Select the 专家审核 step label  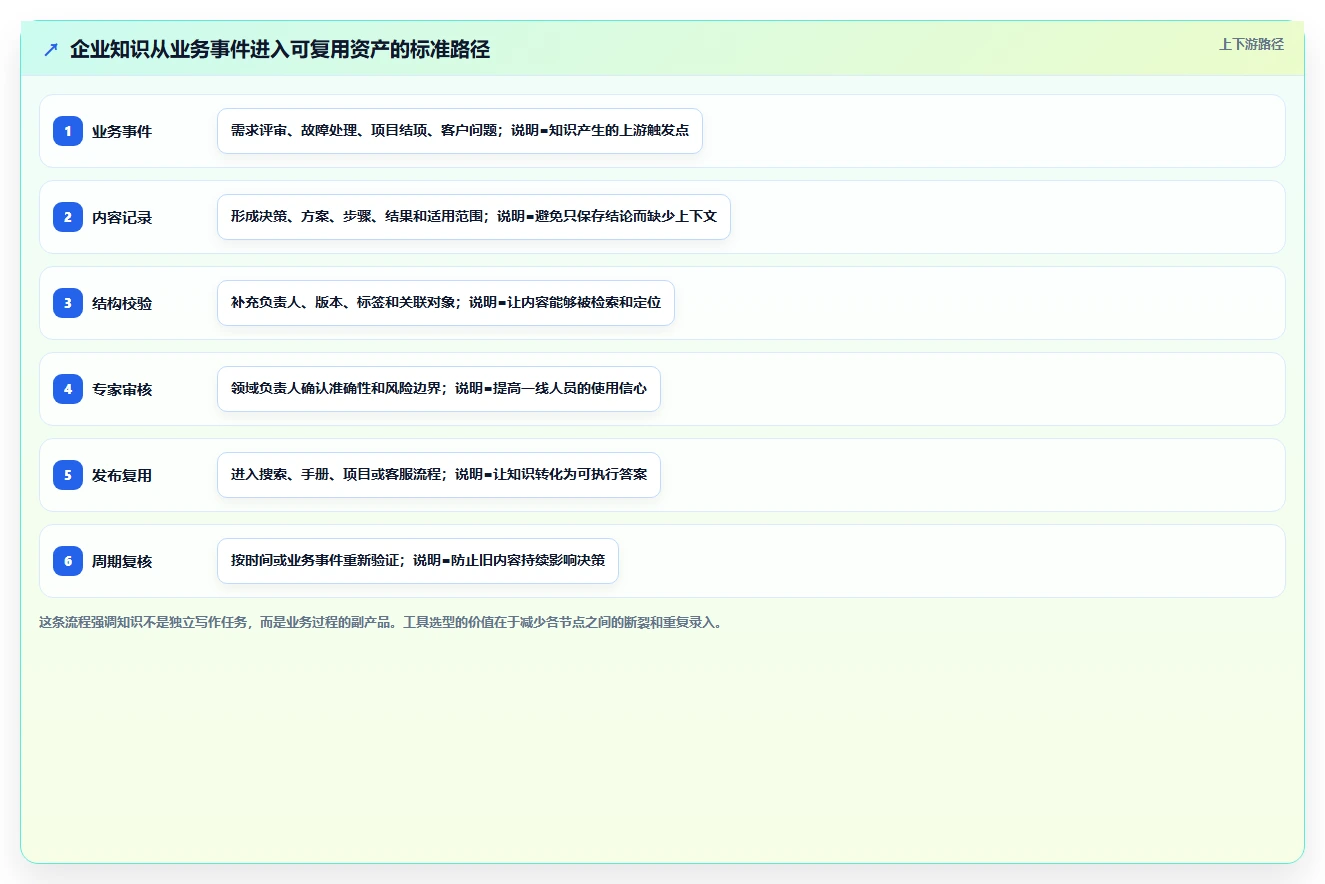coord(122,389)
